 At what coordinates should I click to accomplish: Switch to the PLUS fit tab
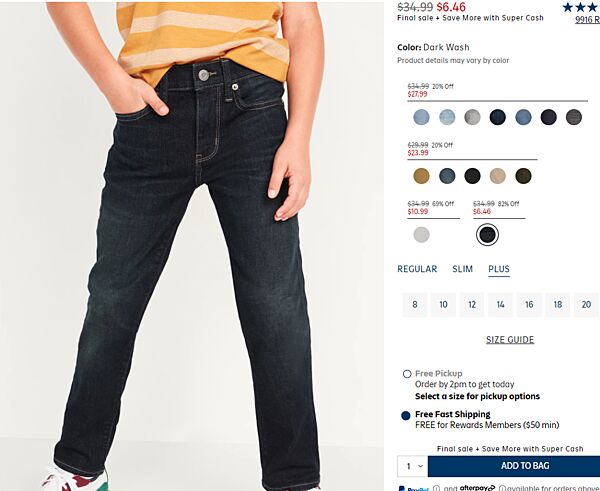[x=499, y=269]
